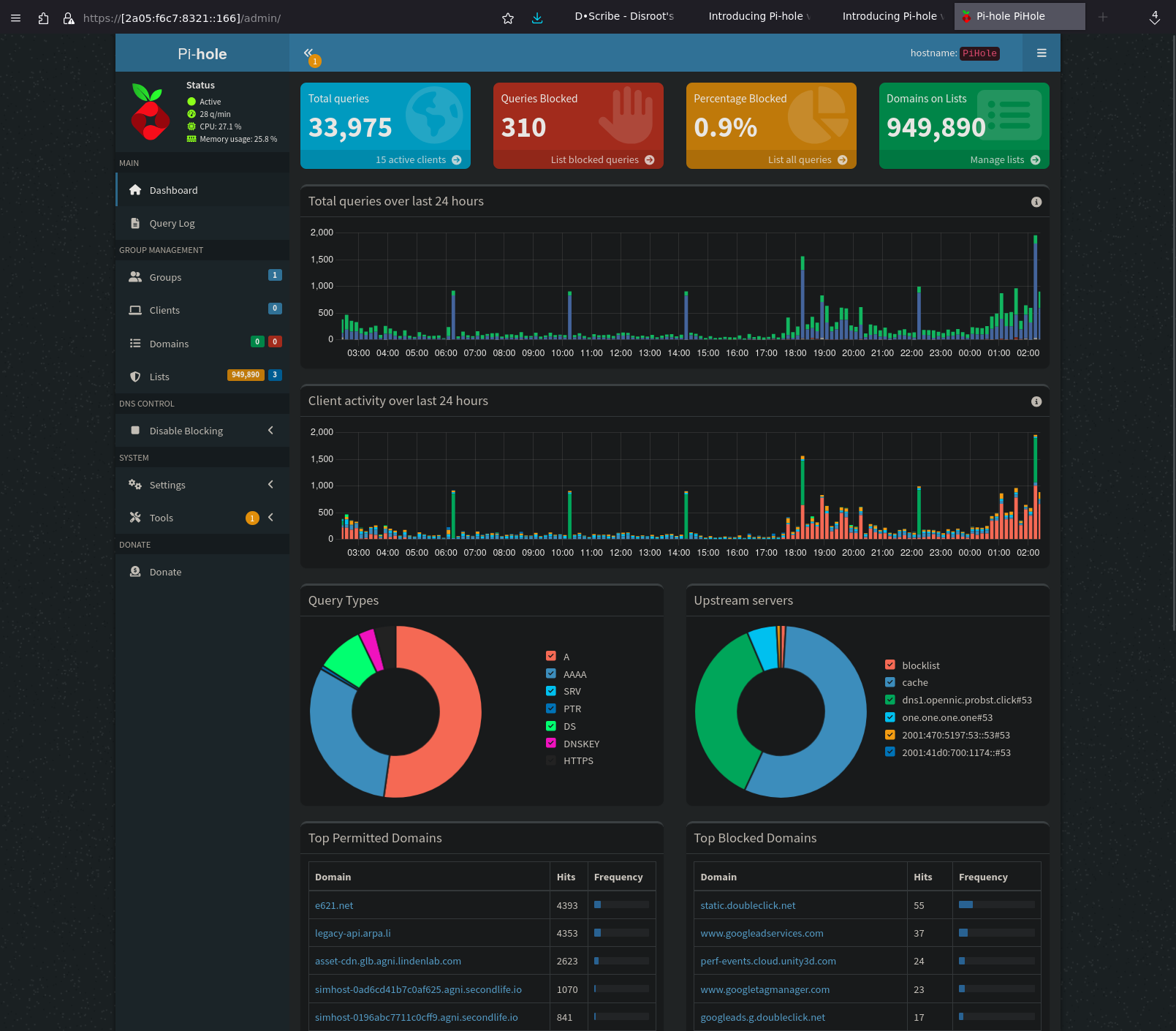Click arrow icon next to List all queries

[843, 160]
